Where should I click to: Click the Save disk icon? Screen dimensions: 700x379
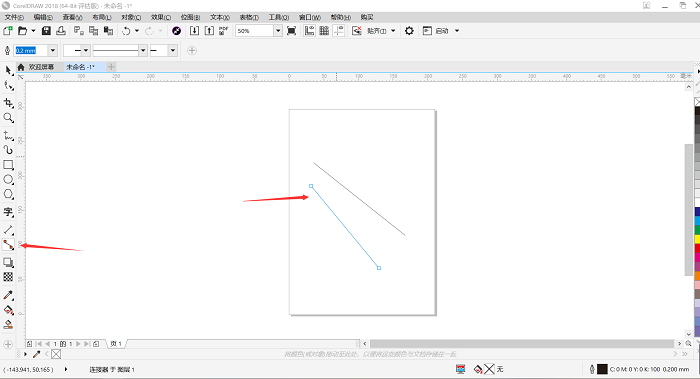(46, 31)
